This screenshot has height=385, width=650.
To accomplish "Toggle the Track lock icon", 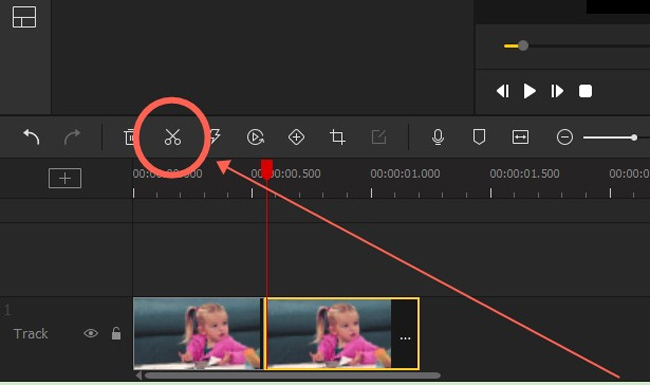I will (116, 333).
